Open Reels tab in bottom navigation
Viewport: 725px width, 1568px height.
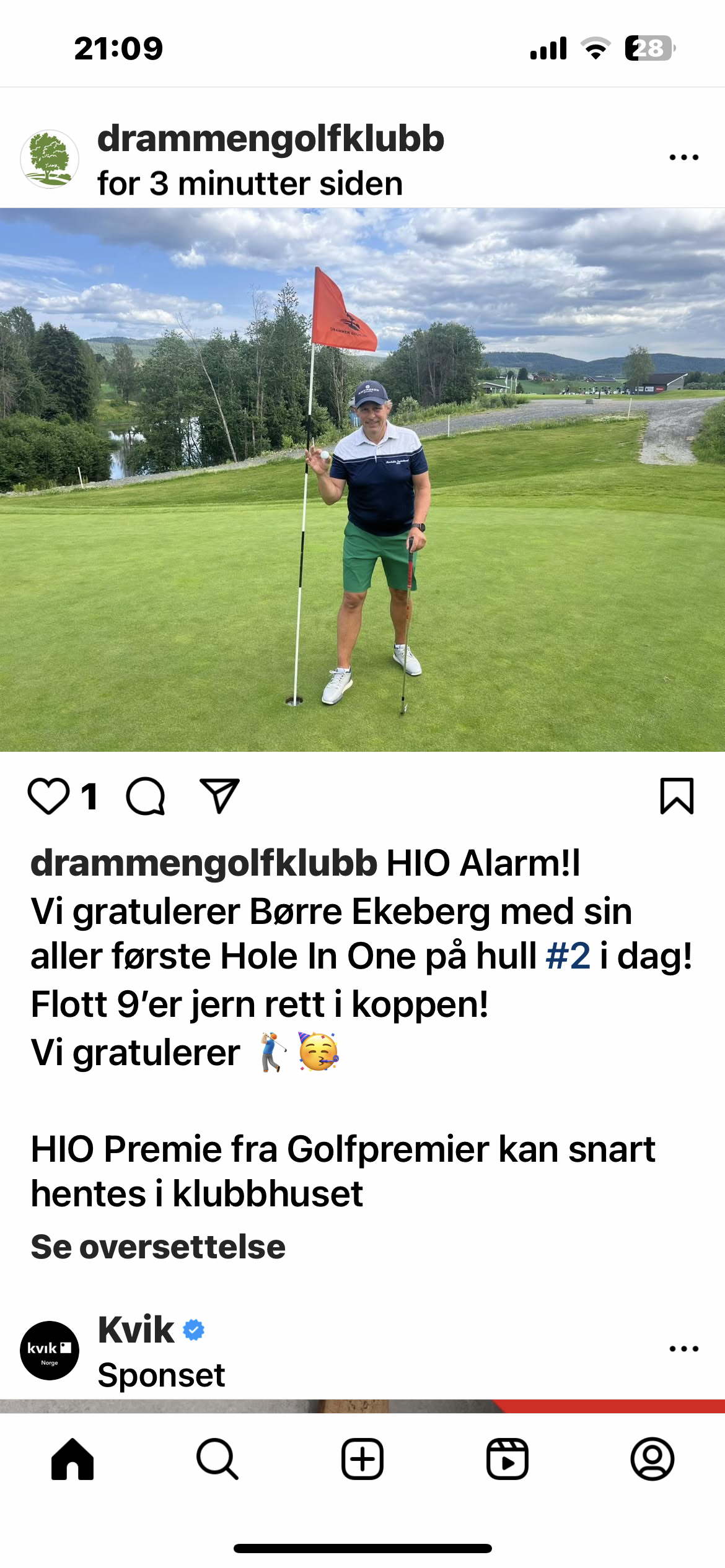(507, 1459)
